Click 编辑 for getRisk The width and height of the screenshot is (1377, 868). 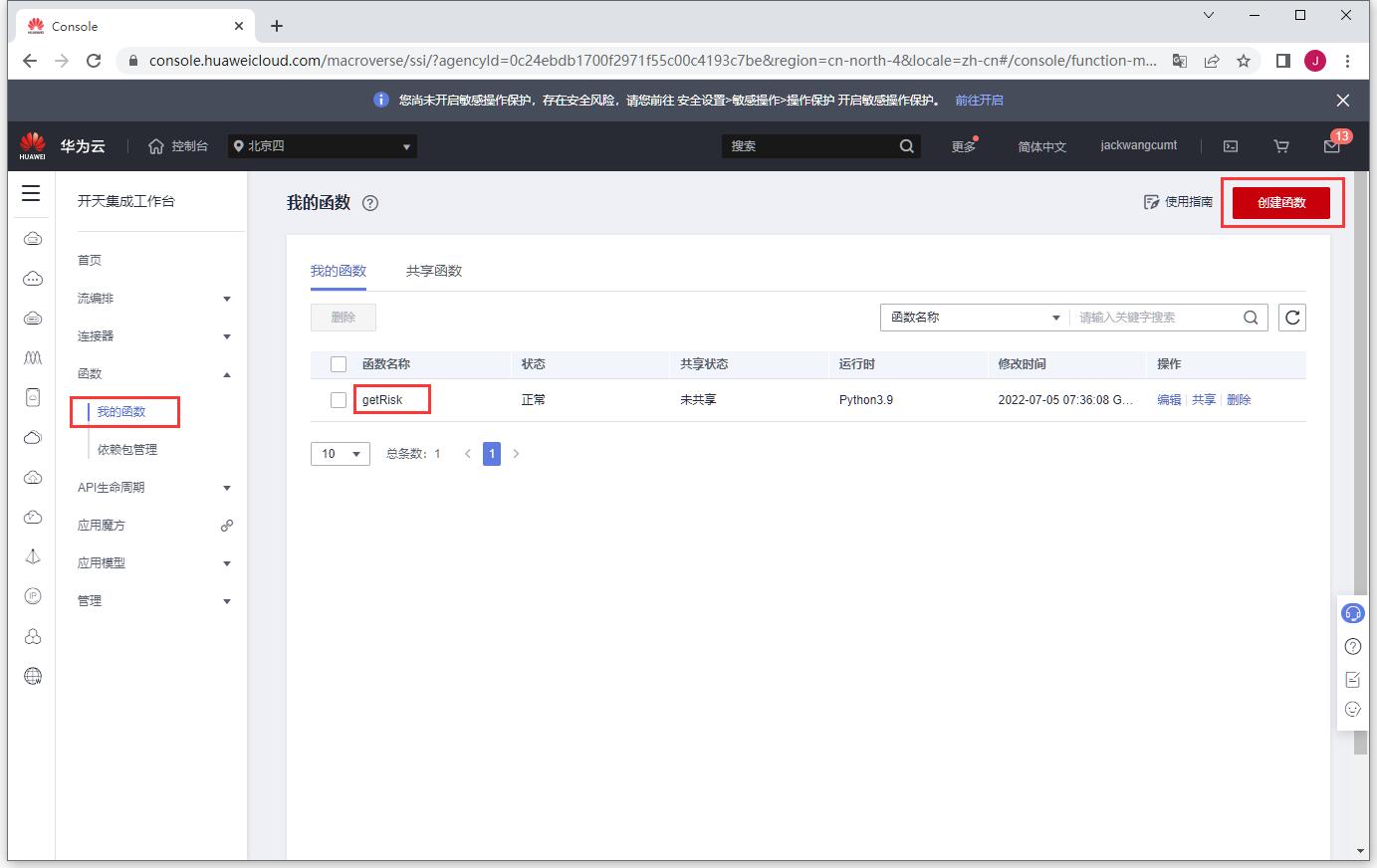point(1169,400)
